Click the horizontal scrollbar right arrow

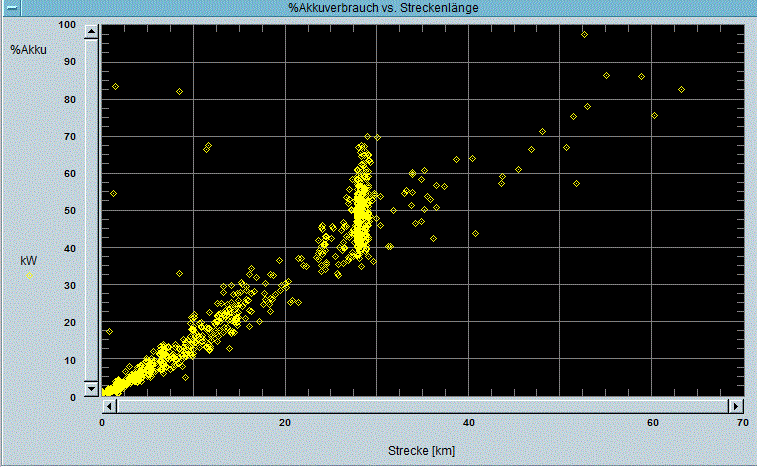pyautogui.click(x=736, y=406)
